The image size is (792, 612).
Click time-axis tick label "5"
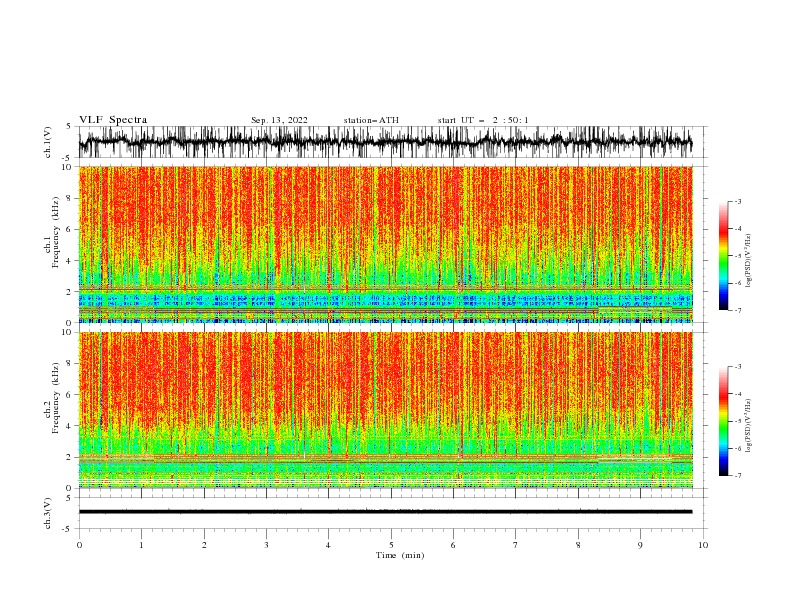pos(391,545)
